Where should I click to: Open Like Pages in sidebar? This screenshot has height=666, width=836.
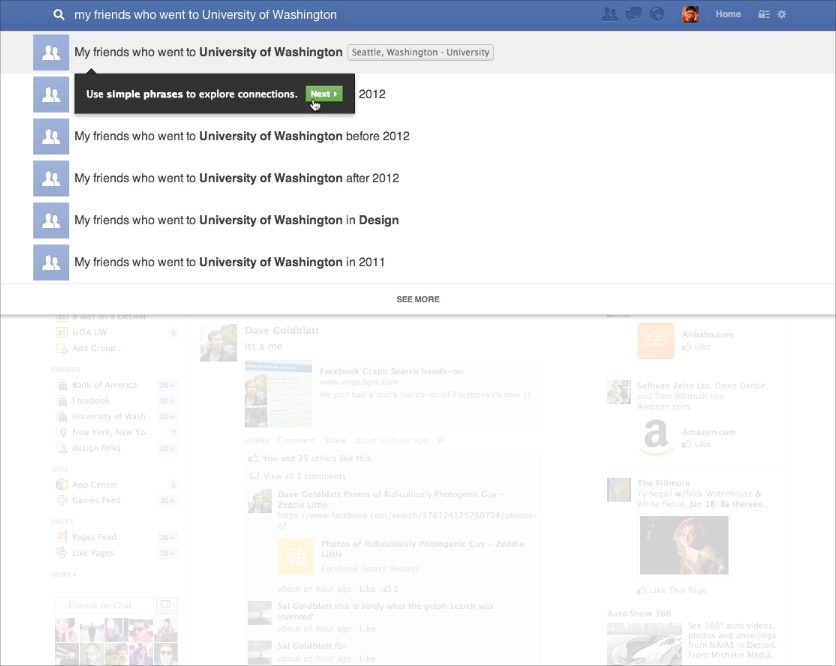[93, 553]
